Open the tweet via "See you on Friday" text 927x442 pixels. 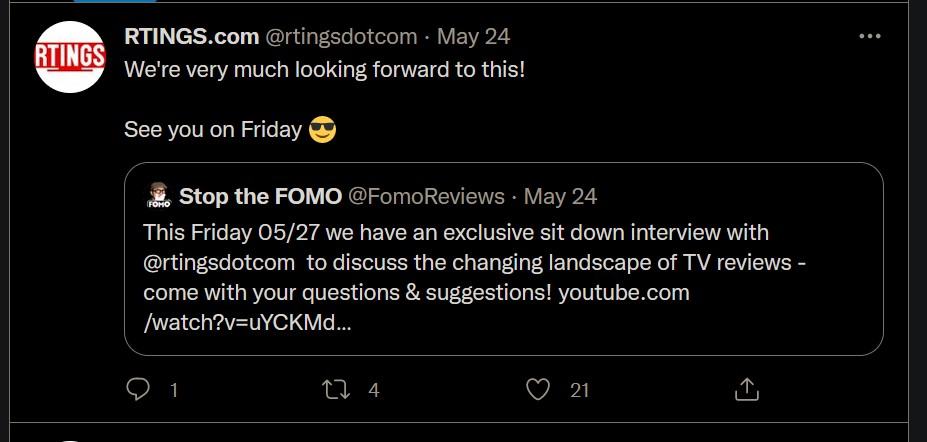(213, 130)
